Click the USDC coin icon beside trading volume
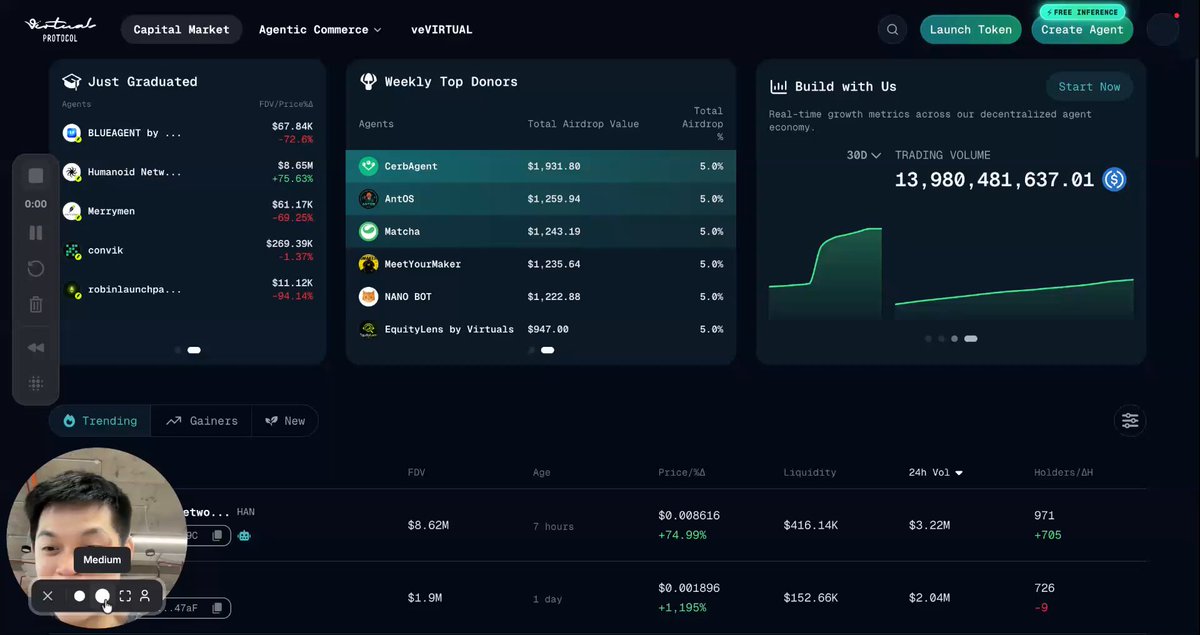 (1114, 180)
